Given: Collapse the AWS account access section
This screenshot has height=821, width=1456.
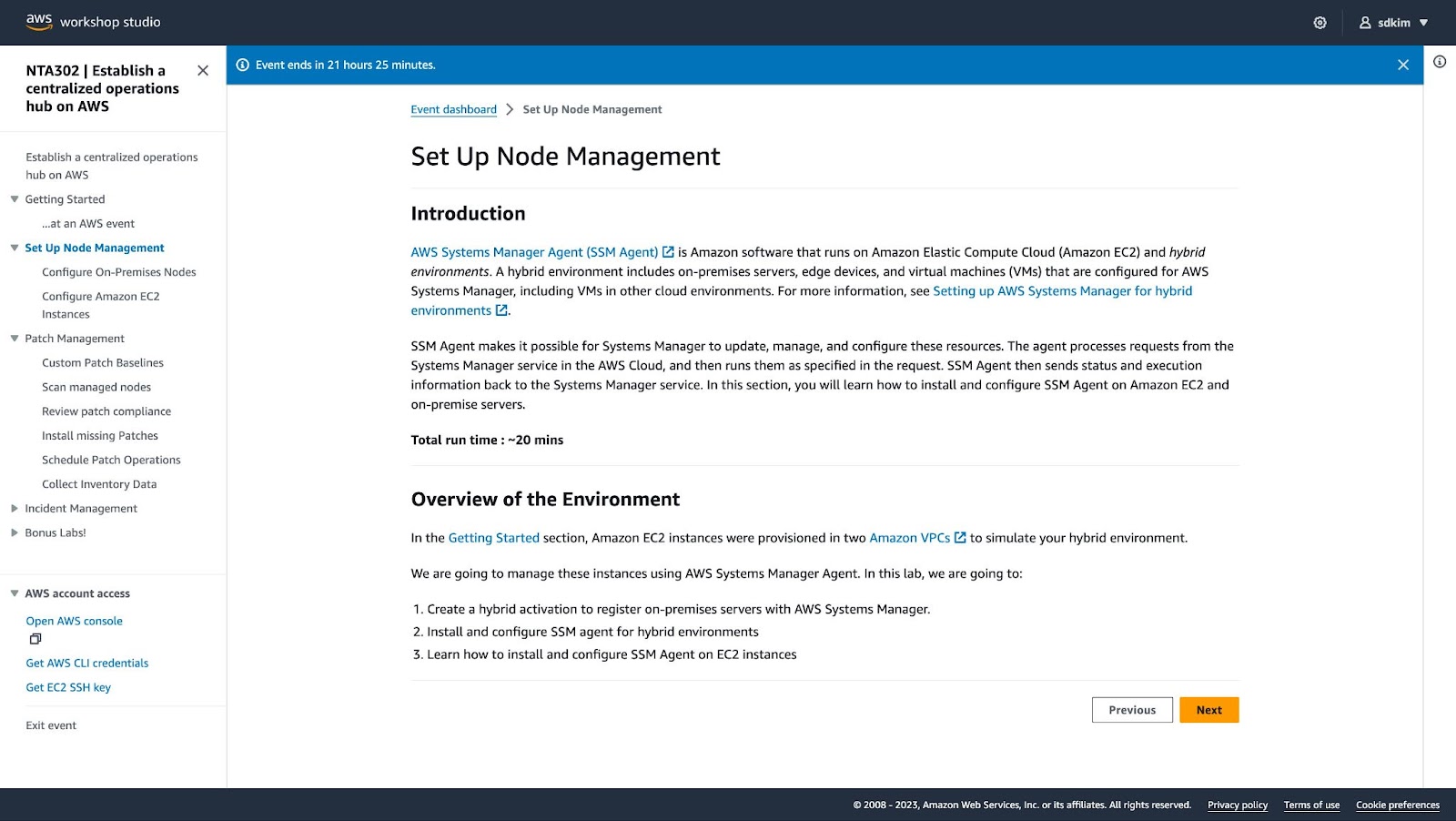Looking at the screenshot, I should coord(13,593).
